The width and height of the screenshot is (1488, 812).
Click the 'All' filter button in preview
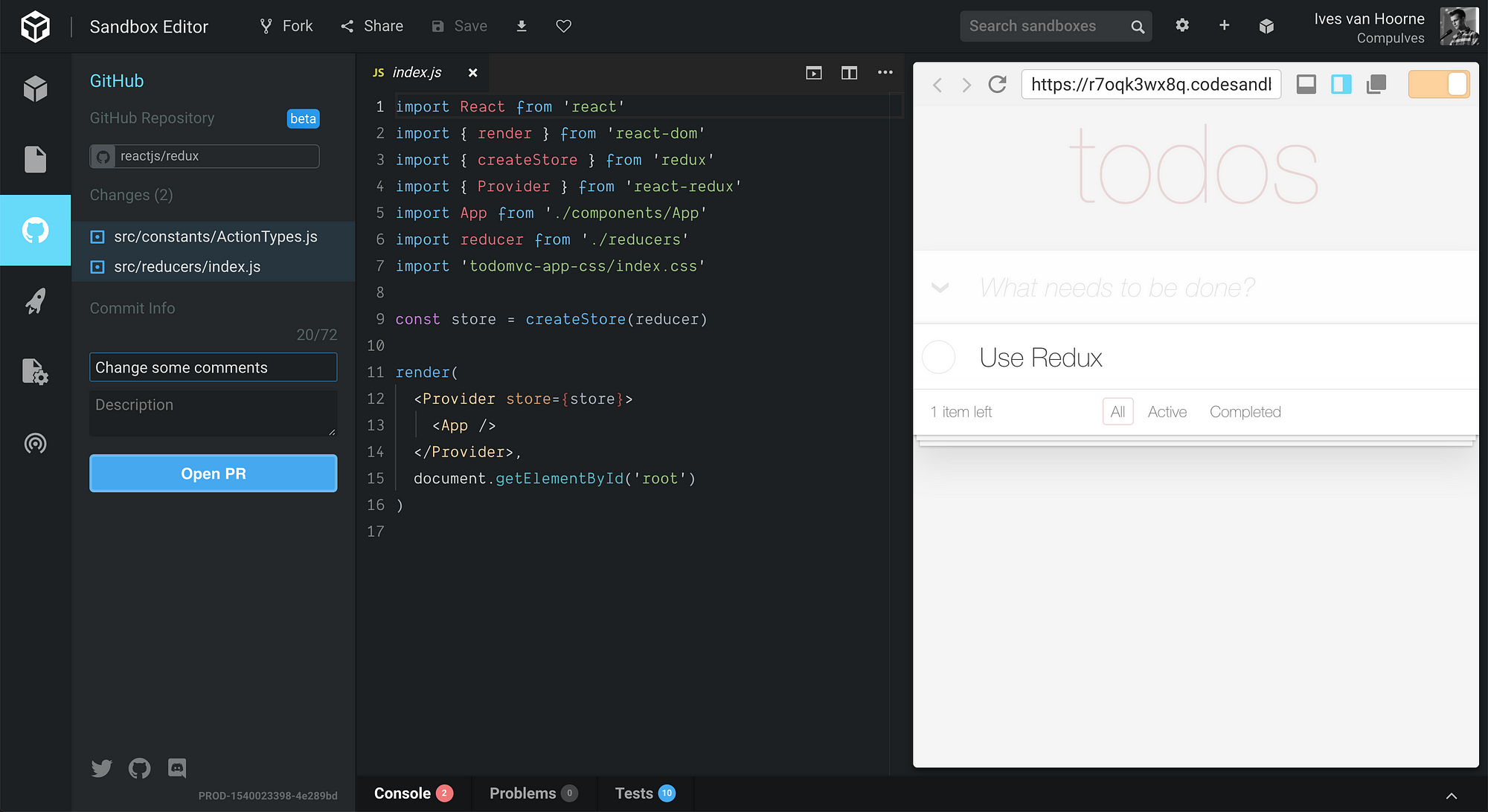[x=1117, y=411]
